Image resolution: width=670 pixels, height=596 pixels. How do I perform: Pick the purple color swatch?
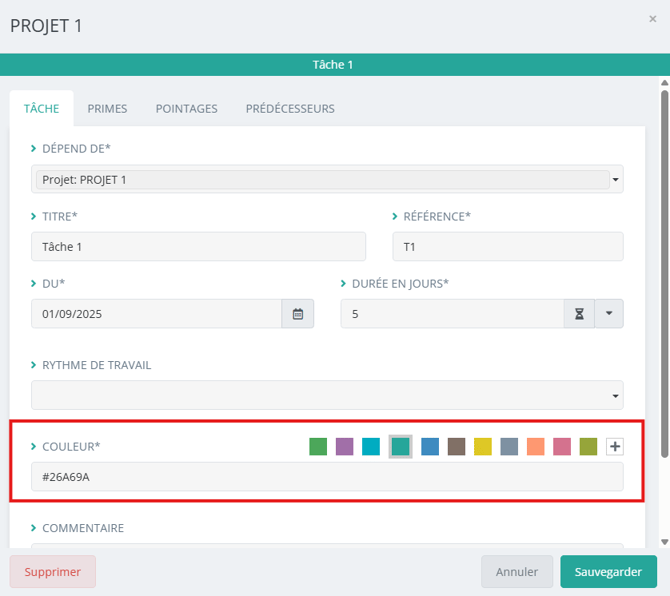[x=344, y=447]
